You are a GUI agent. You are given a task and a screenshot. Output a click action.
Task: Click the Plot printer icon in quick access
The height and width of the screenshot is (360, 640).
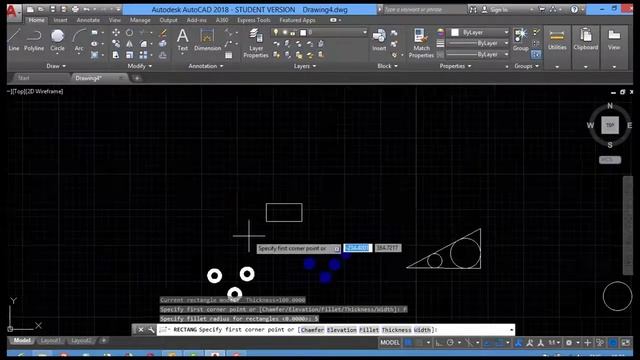coord(75,9)
